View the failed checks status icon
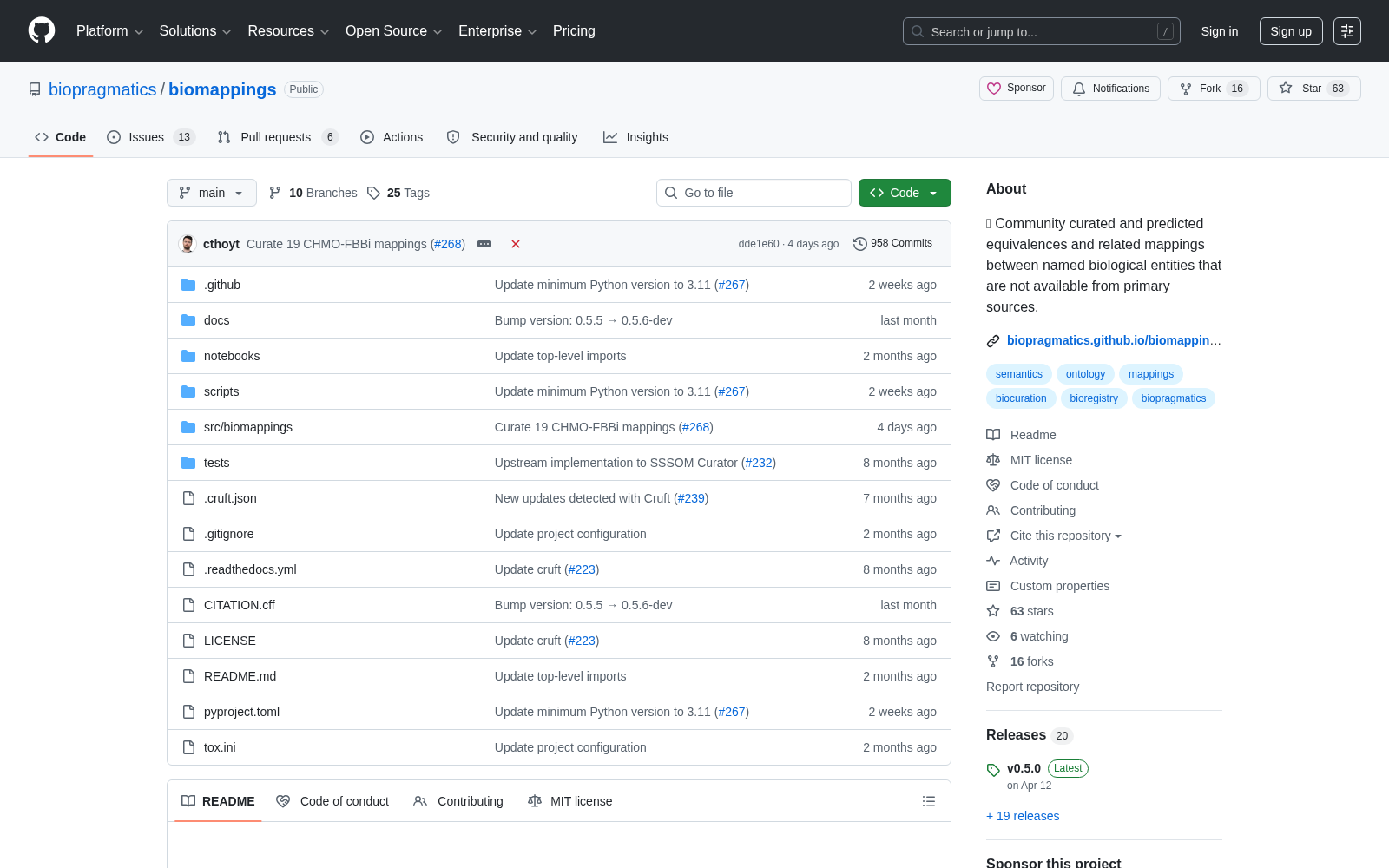1389x868 pixels. coord(516,244)
